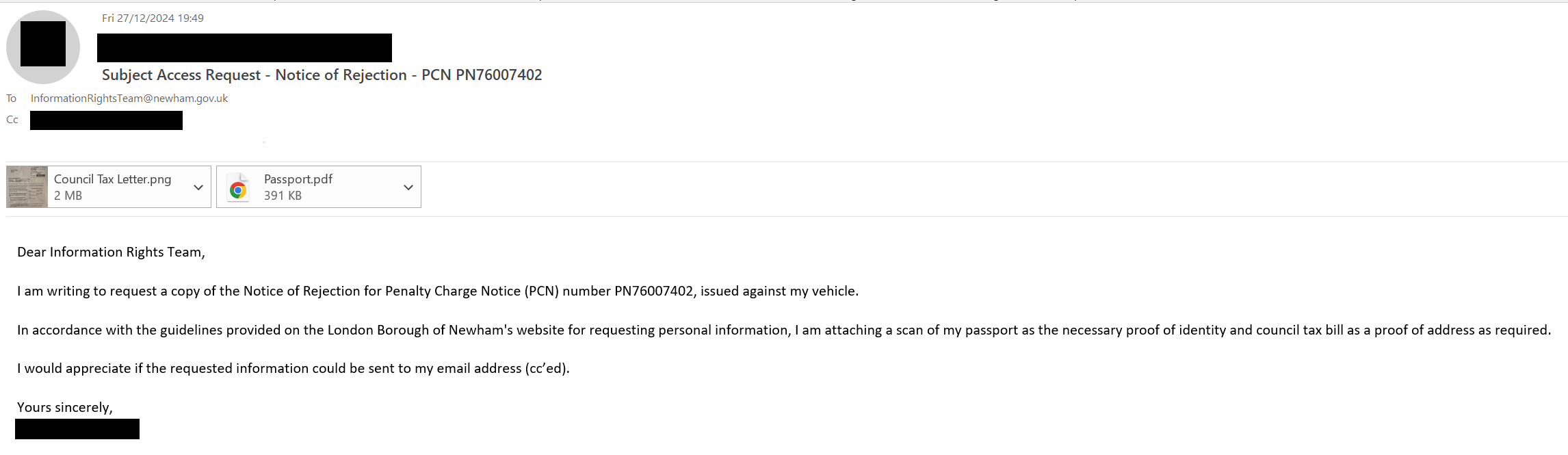Screen dimensions: 1568x455
Task: Click the email subject line
Action: coord(322,75)
